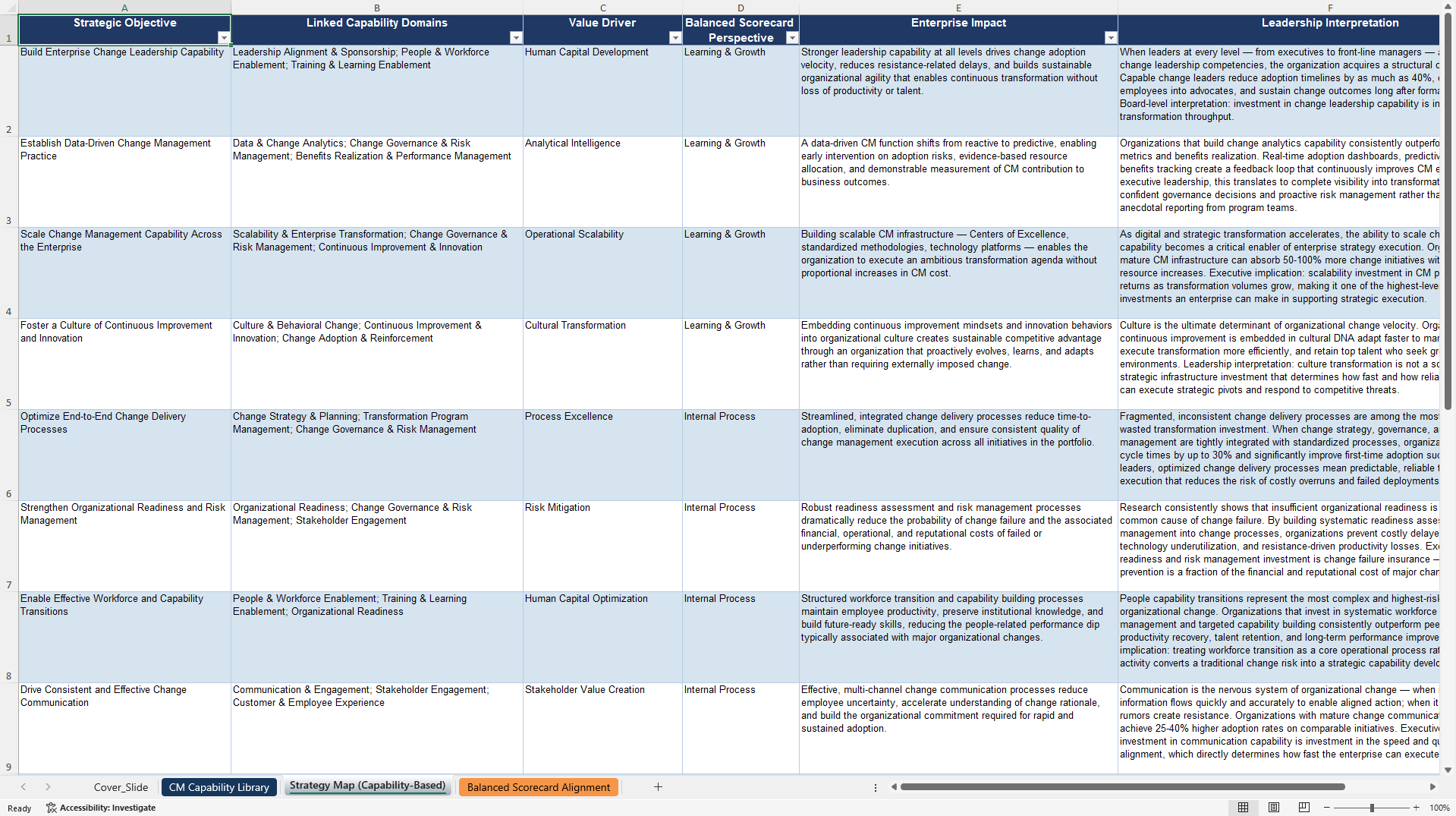Select cell 'Establish Data-Driven Change Management Practice'
This screenshot has width=1456, height=816.
tap(124, 182)
